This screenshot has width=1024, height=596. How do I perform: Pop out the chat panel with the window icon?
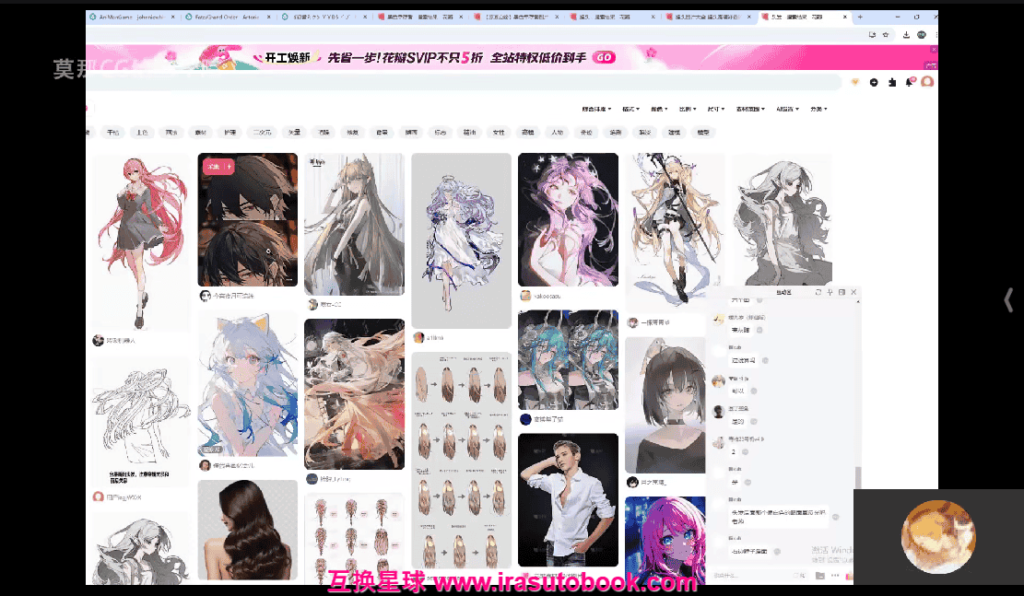841,292
